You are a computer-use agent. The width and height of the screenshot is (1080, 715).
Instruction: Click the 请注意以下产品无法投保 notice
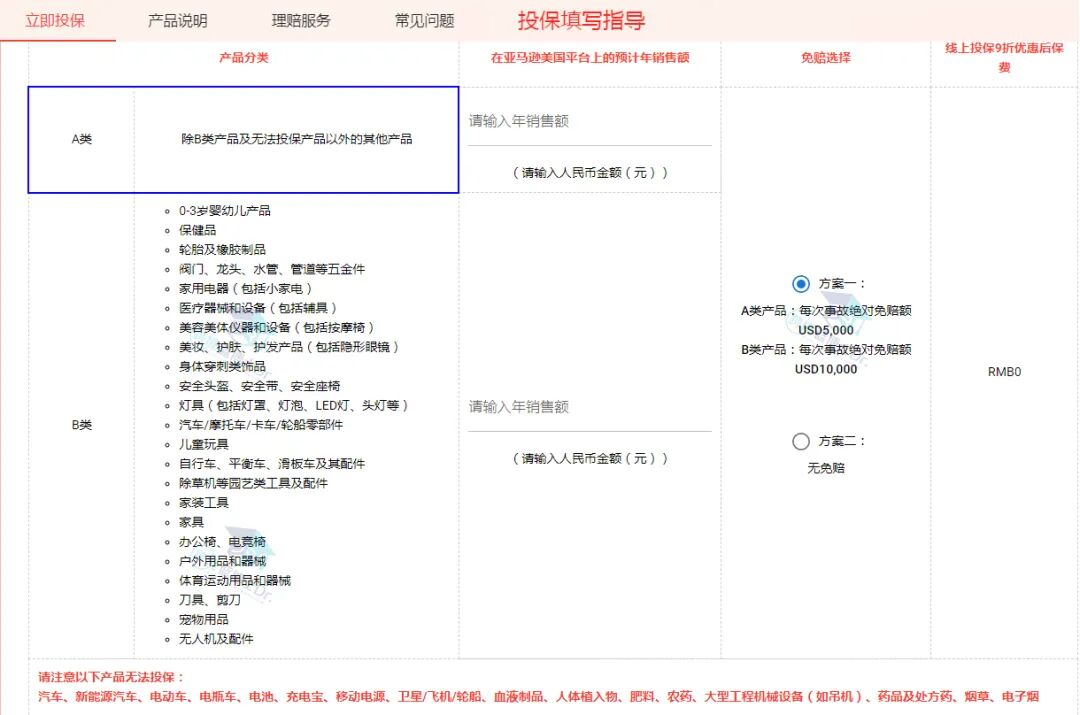(x=111, y=677)
